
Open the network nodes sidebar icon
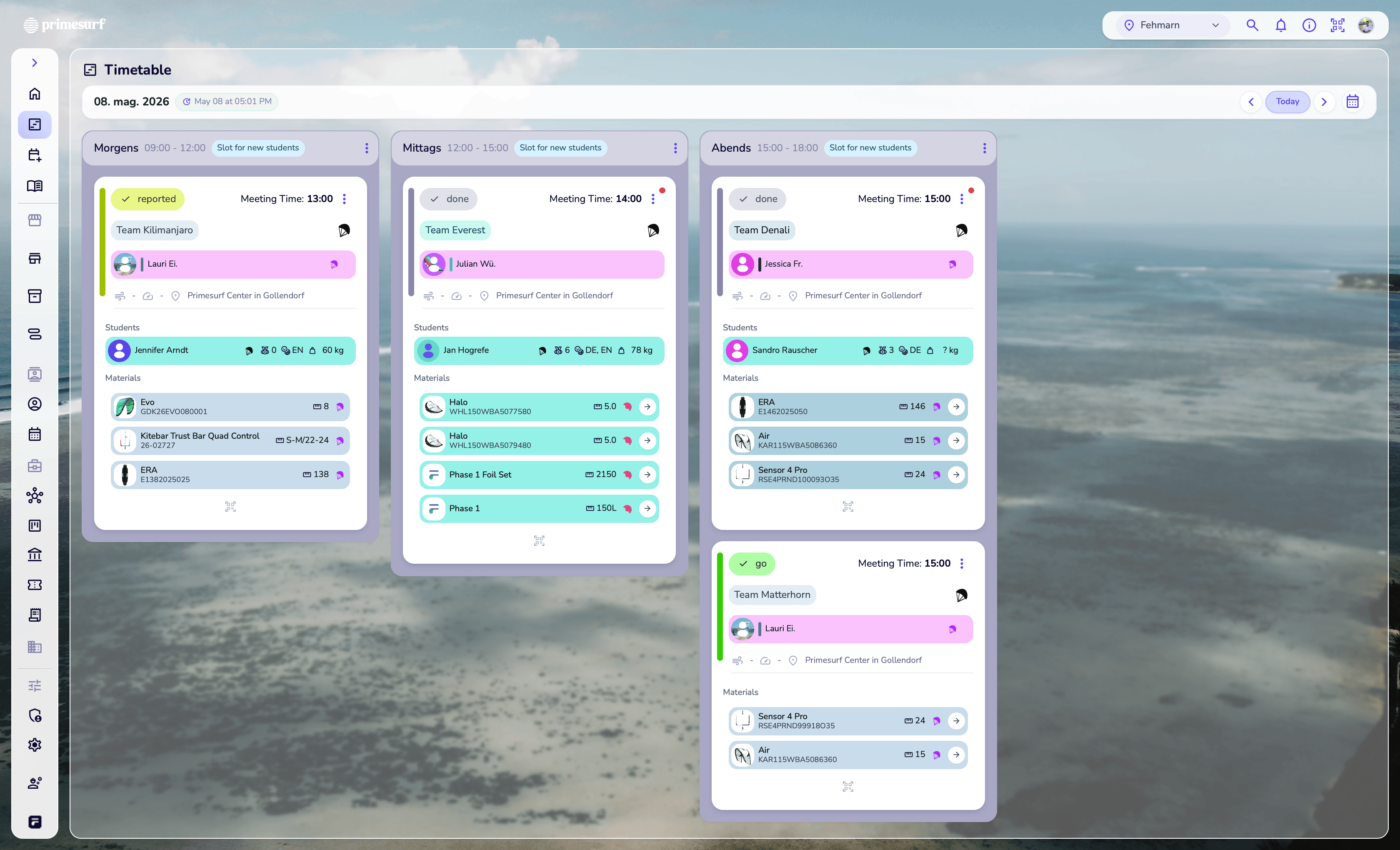[35, 495]
